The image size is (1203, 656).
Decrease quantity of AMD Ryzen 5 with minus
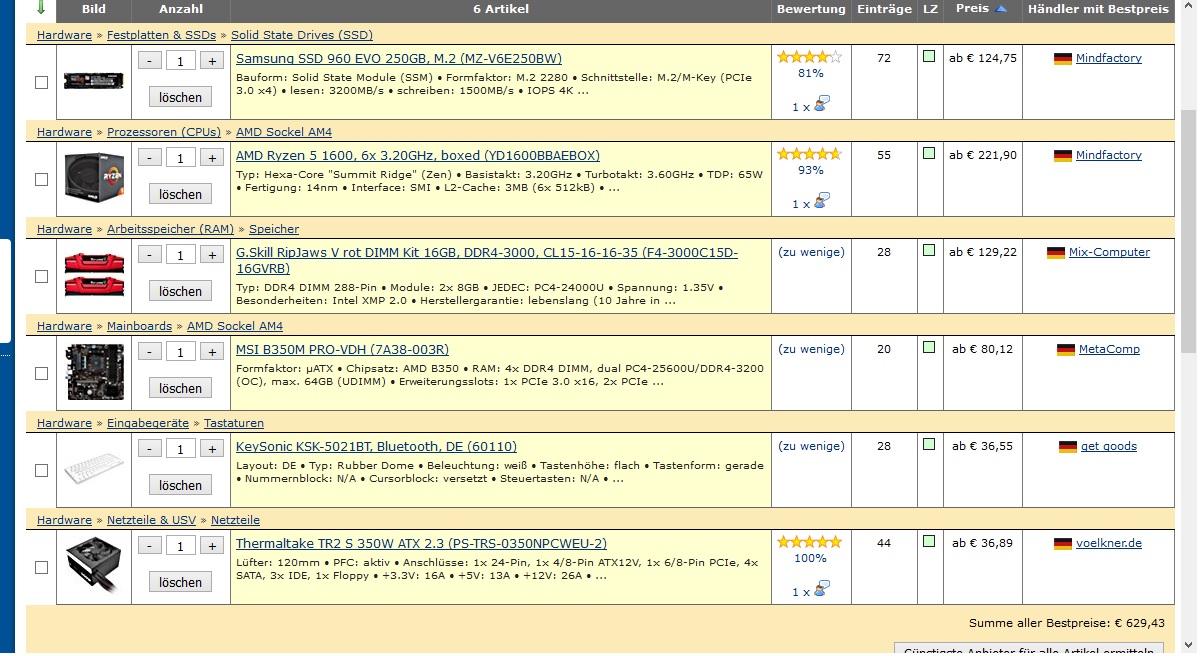[x=149, y=157]
